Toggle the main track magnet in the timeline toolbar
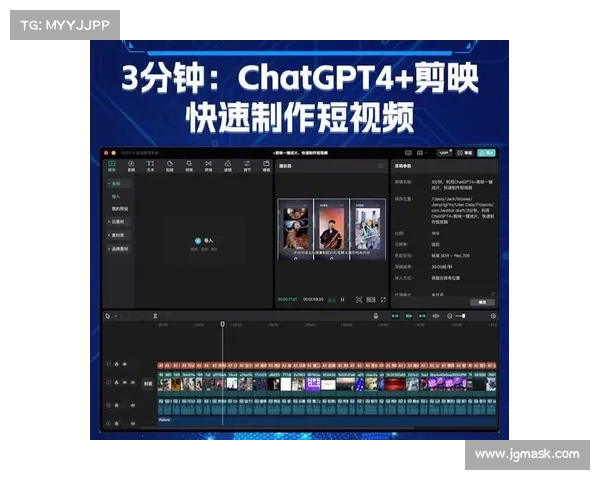This screenshot has width=600, height=480. tap(395, 316)
